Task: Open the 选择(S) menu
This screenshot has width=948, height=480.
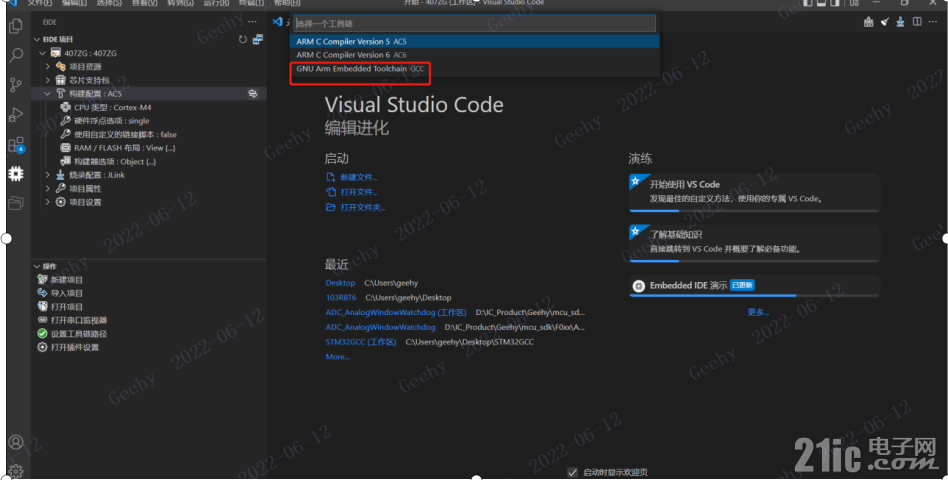Action: point(109,2)
